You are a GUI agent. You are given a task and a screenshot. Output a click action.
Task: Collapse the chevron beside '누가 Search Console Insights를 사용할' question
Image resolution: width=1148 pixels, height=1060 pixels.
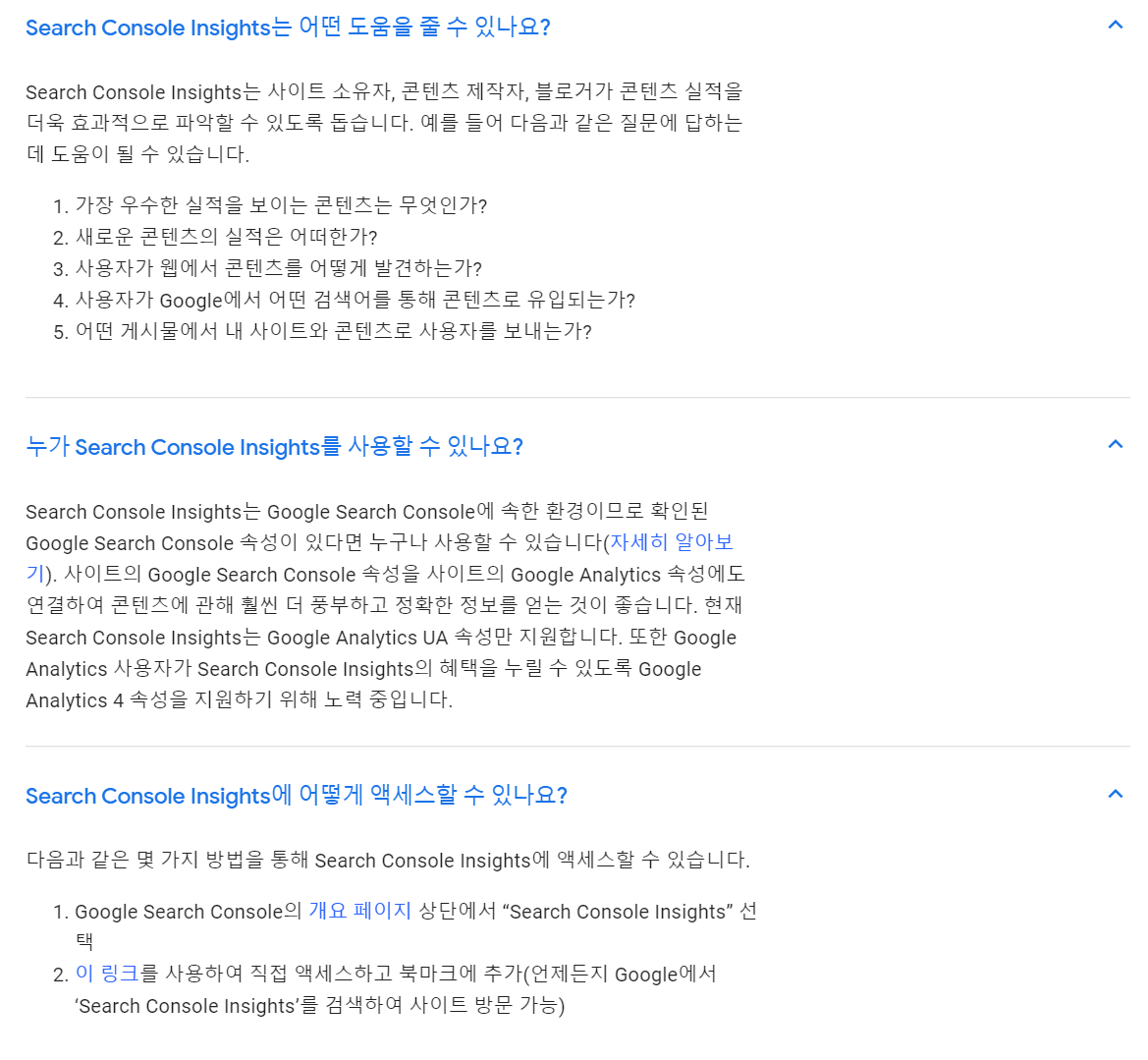pyautogui.click(x=1115, y=445)
